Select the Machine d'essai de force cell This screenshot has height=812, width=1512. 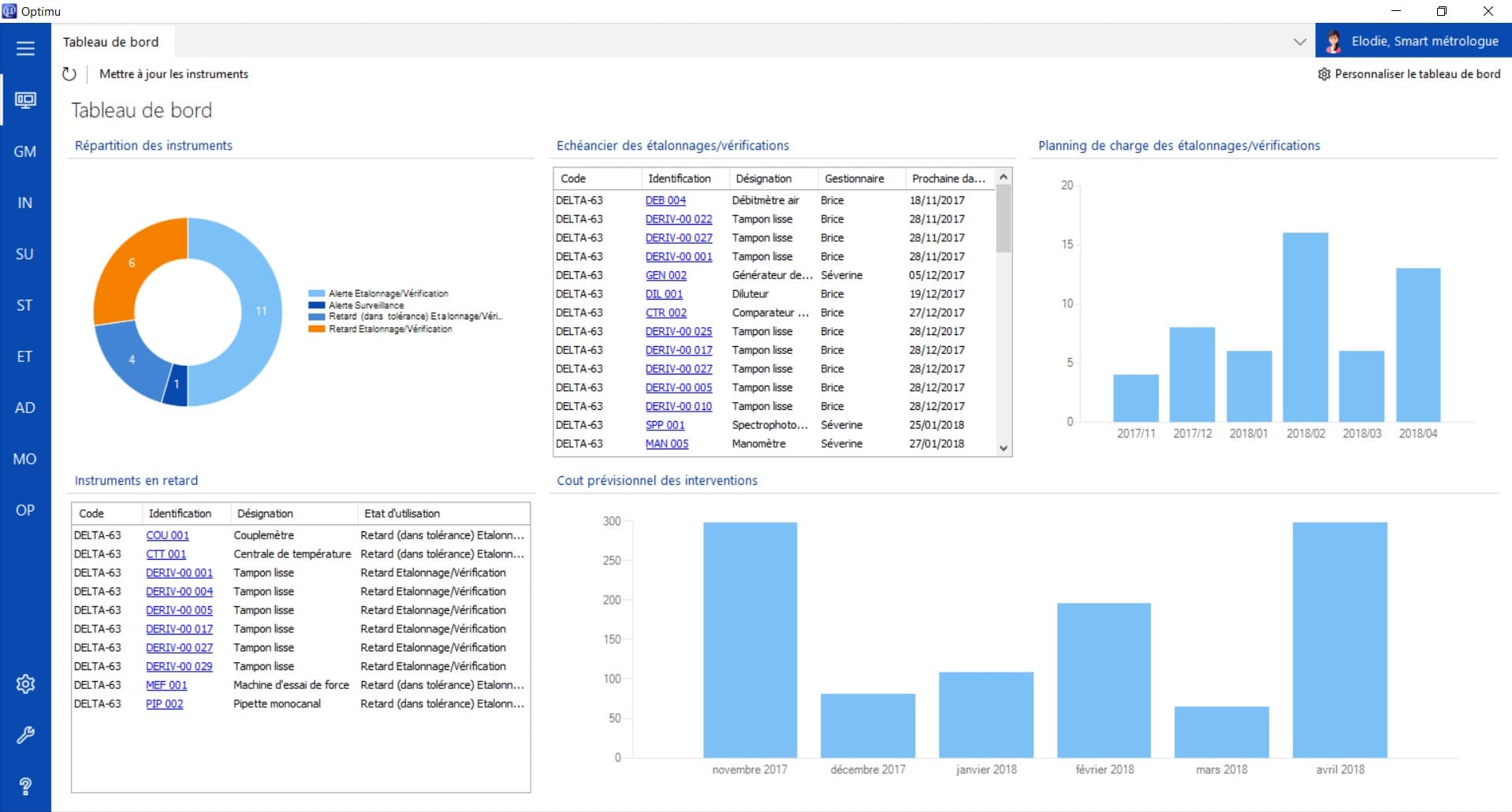(291, 685)
